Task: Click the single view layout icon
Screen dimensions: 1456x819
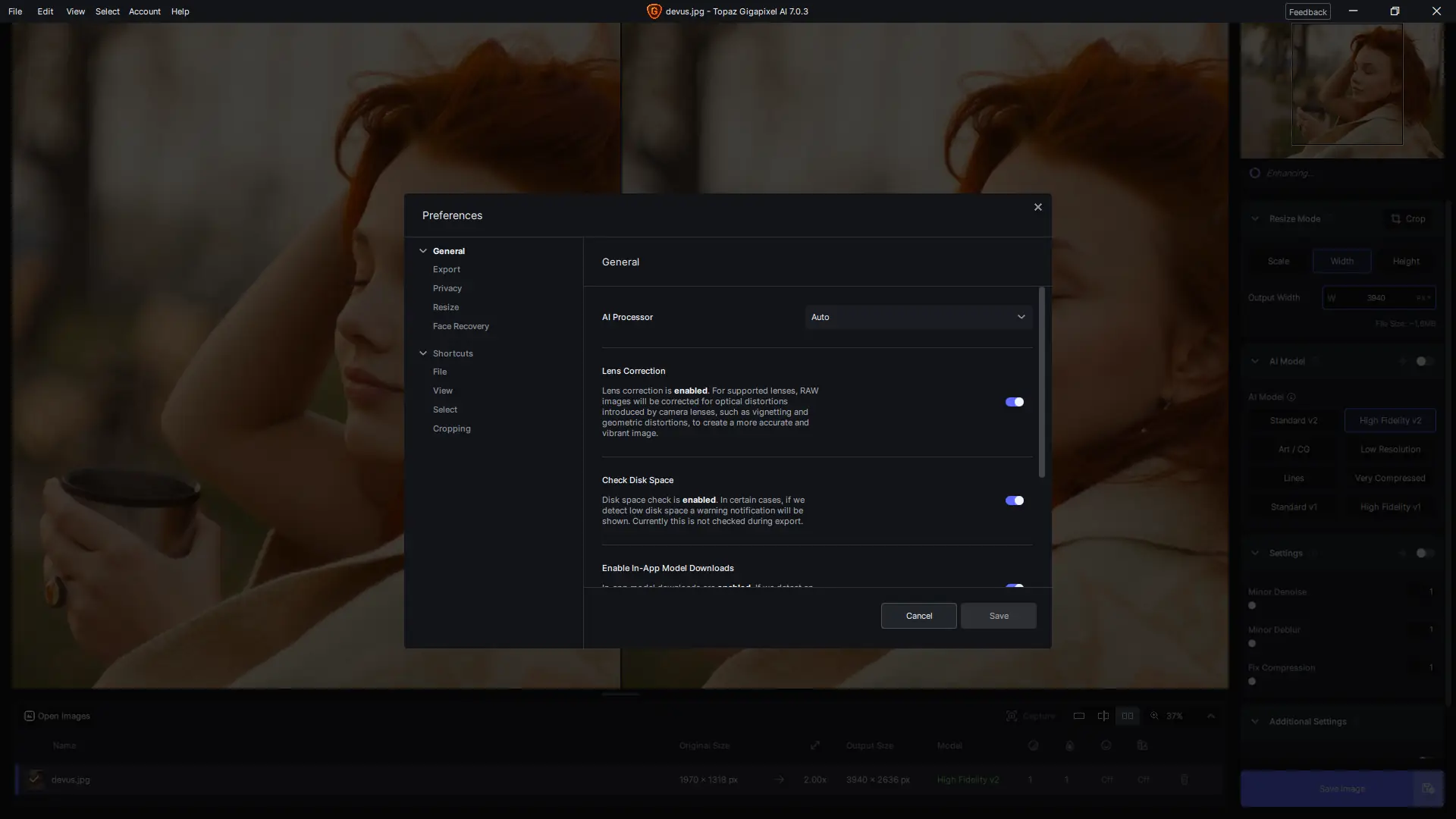Action: click(1079, 716)
